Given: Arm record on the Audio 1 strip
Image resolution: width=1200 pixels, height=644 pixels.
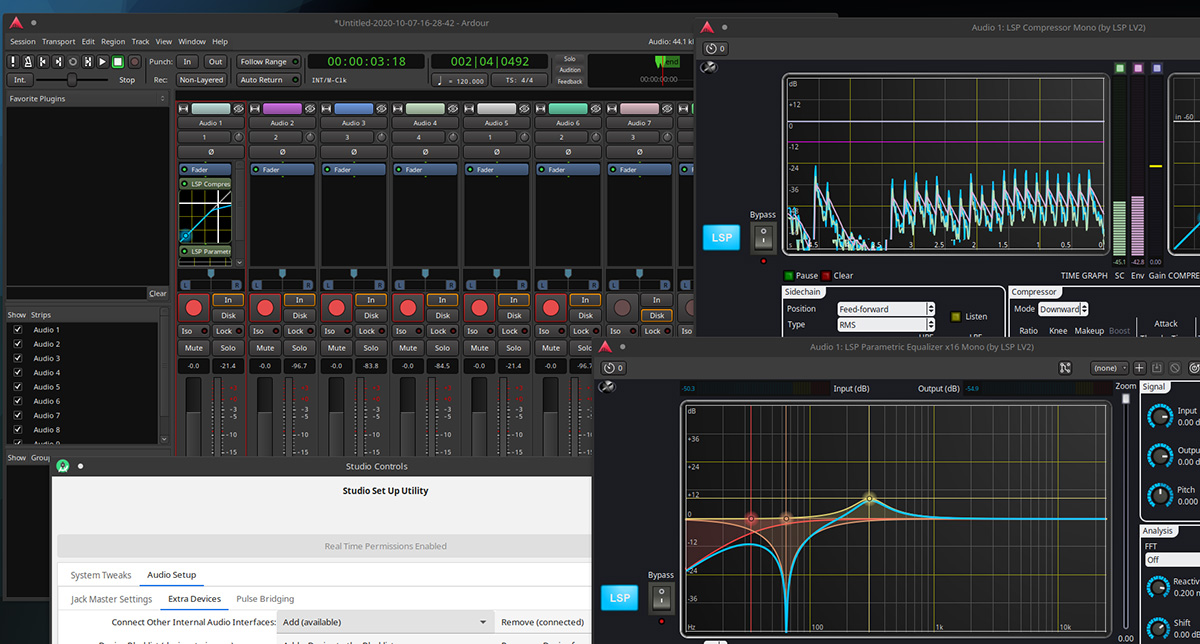Looking at the screenshot, I should pos(194,307).
